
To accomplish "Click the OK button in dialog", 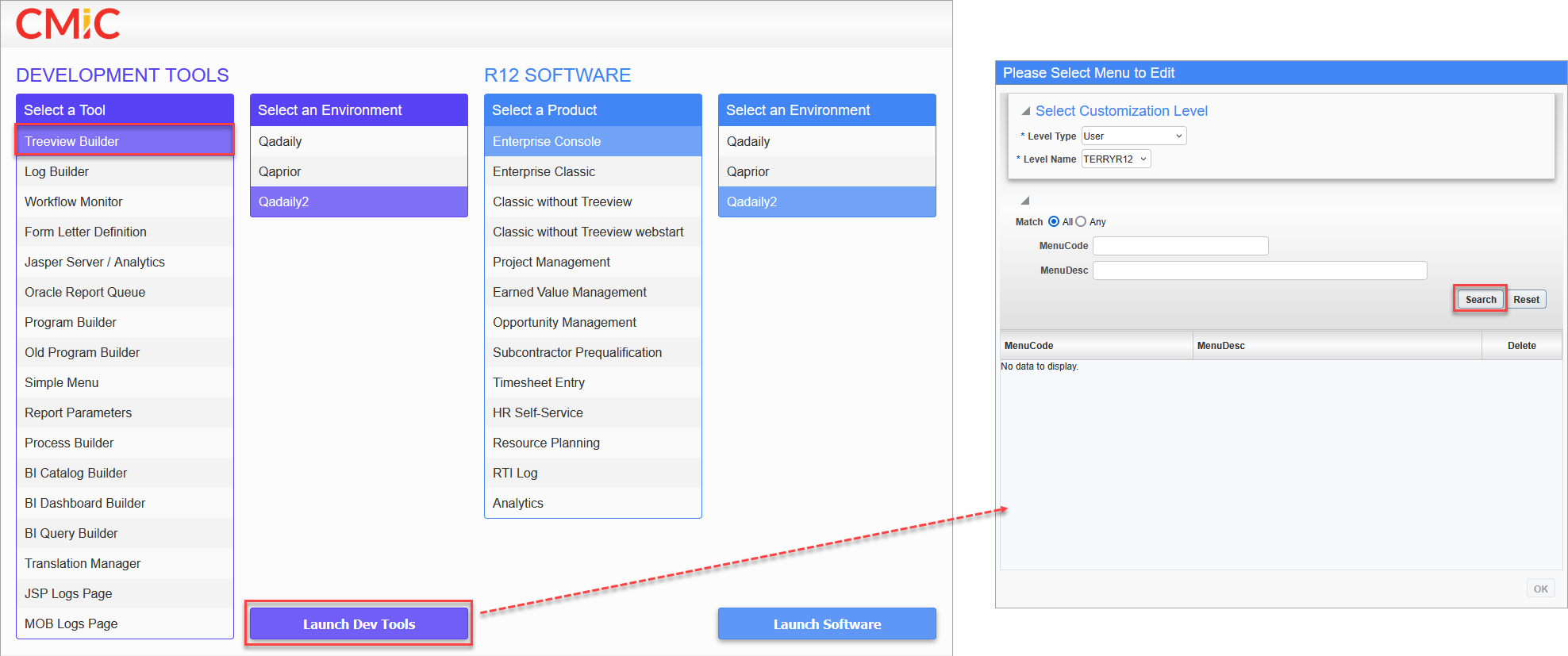I will 1540,589.
